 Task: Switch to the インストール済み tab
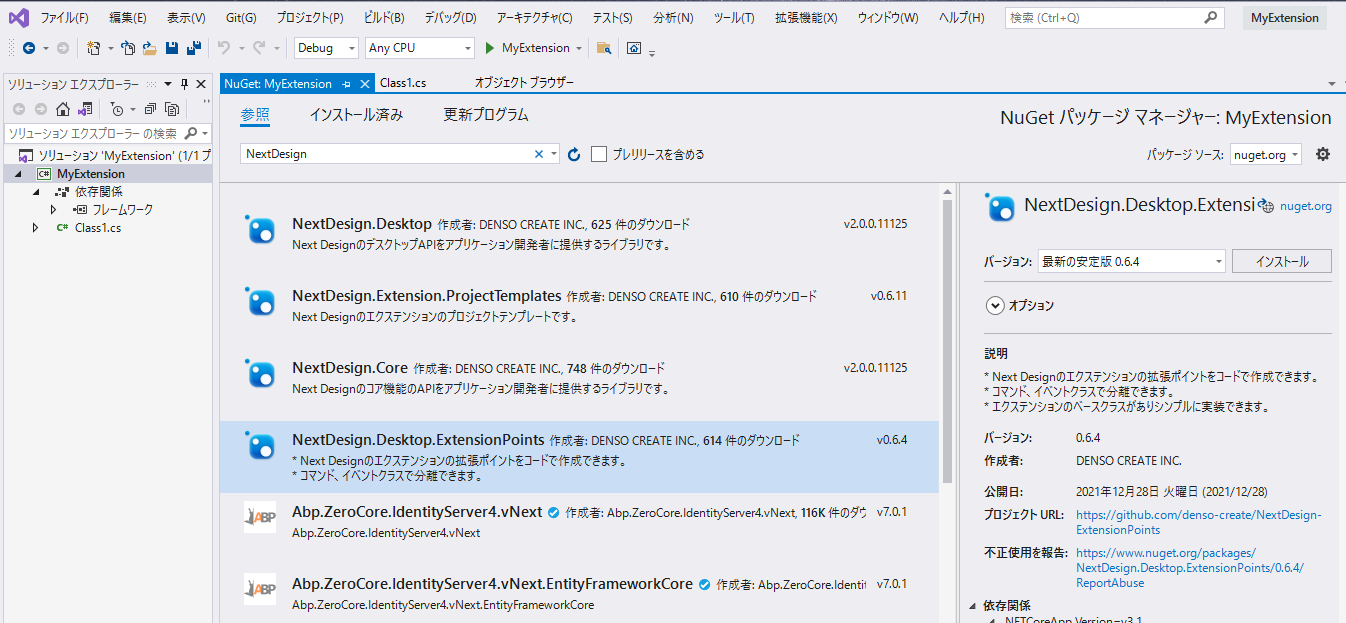(356, 115)
